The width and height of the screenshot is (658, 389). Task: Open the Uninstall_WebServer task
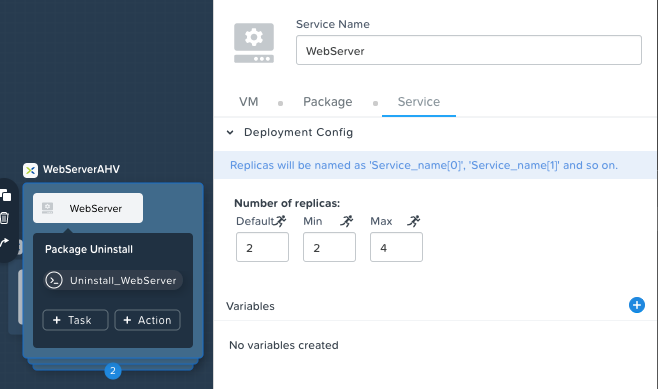pos(113,280)
